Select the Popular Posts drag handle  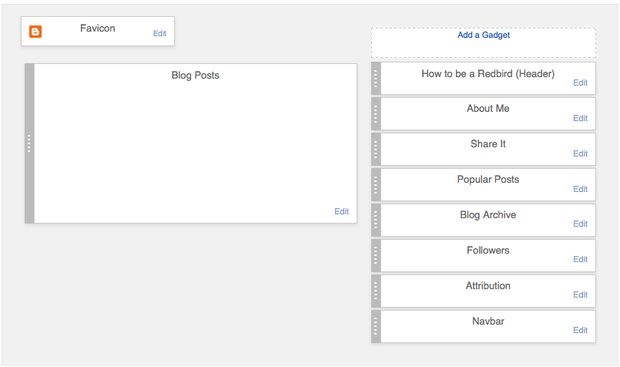pos(376,185)
